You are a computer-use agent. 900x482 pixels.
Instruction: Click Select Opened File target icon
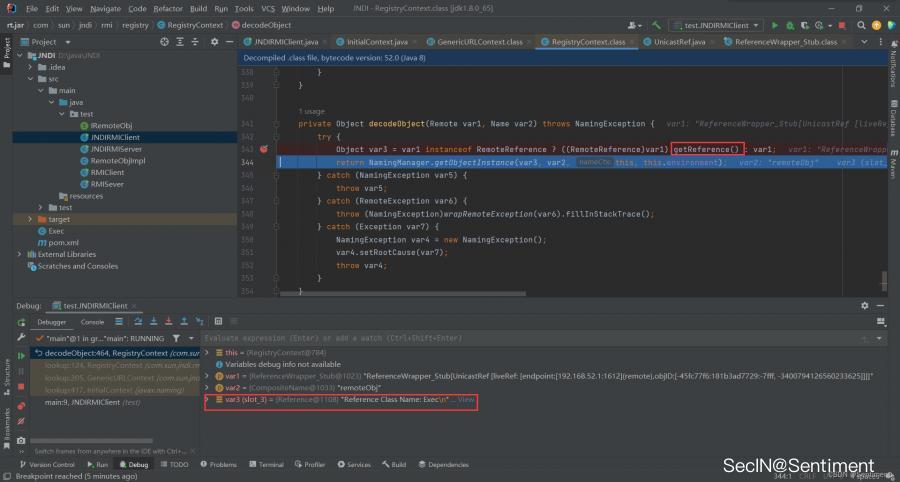click(x=165, y=42)
